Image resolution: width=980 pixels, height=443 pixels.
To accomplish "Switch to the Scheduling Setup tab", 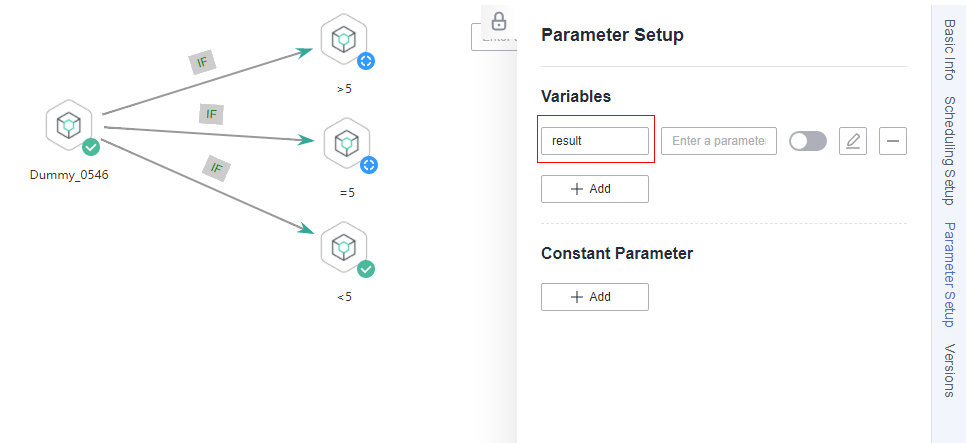I will coord(949,151).
